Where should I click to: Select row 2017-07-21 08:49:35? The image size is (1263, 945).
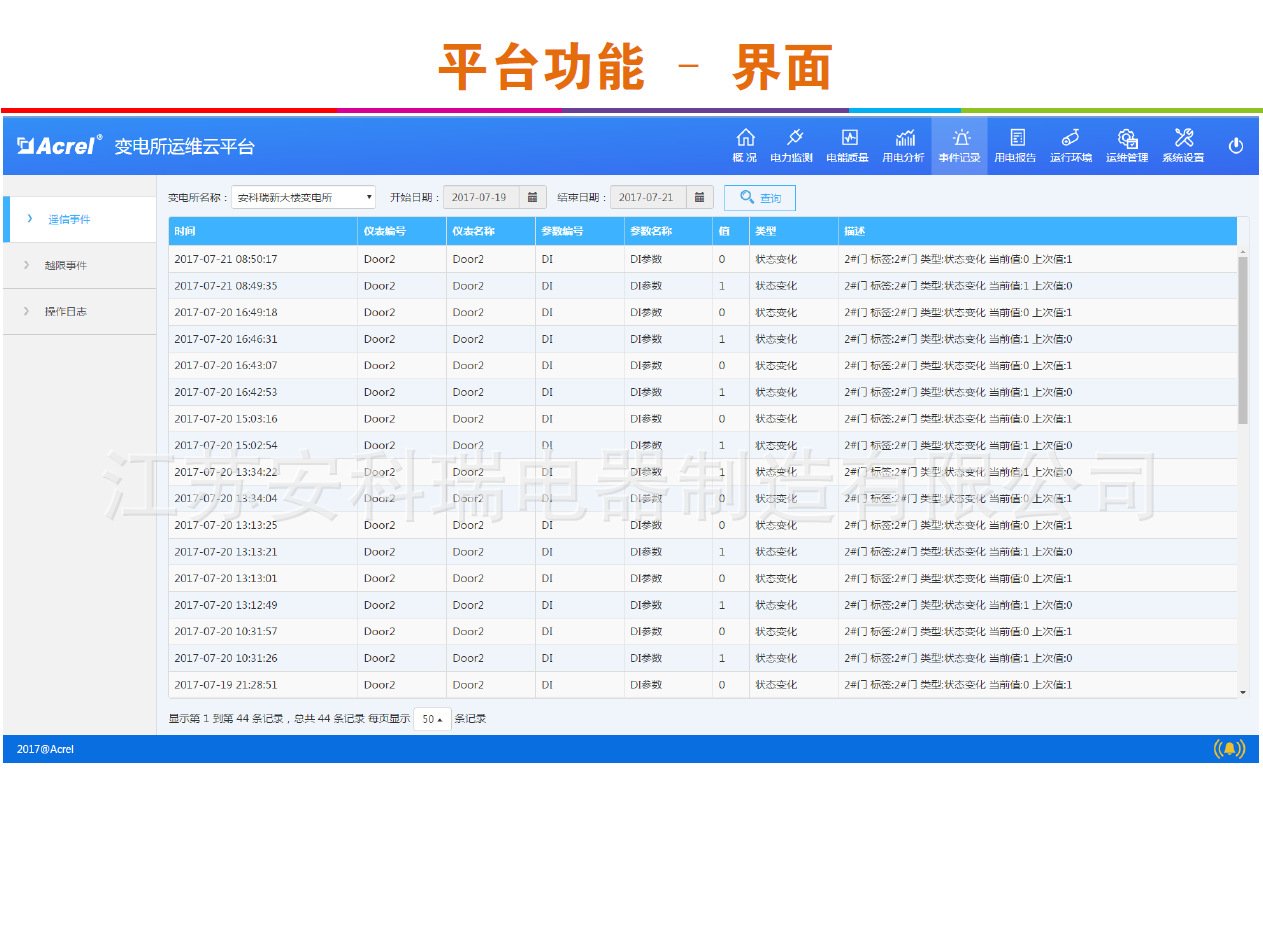(x=703, y=286)
